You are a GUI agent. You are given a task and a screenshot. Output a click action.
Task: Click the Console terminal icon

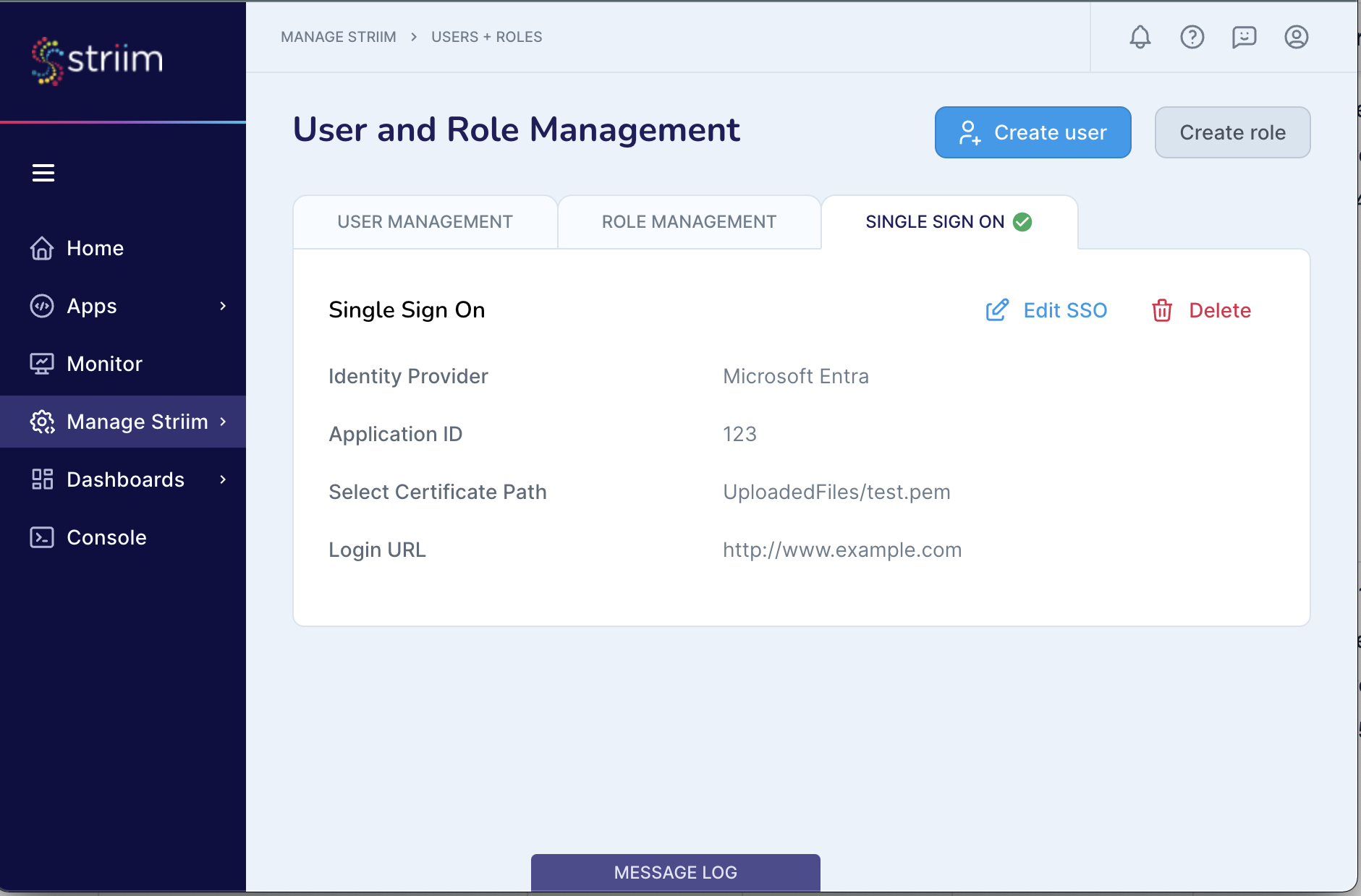coord(42,537)
